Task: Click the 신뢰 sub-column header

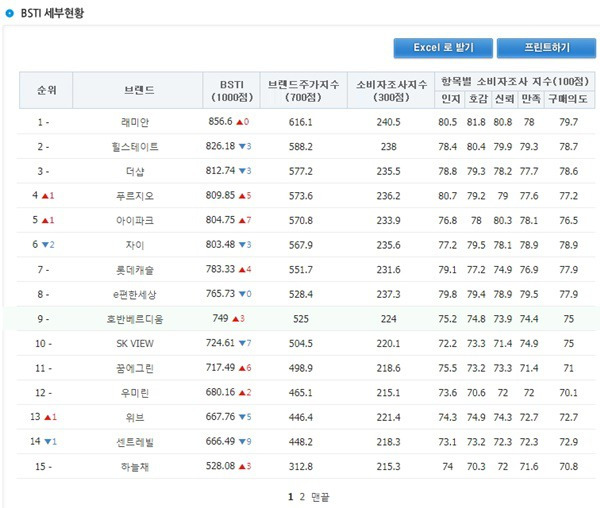Action: [x=504, y=99]
